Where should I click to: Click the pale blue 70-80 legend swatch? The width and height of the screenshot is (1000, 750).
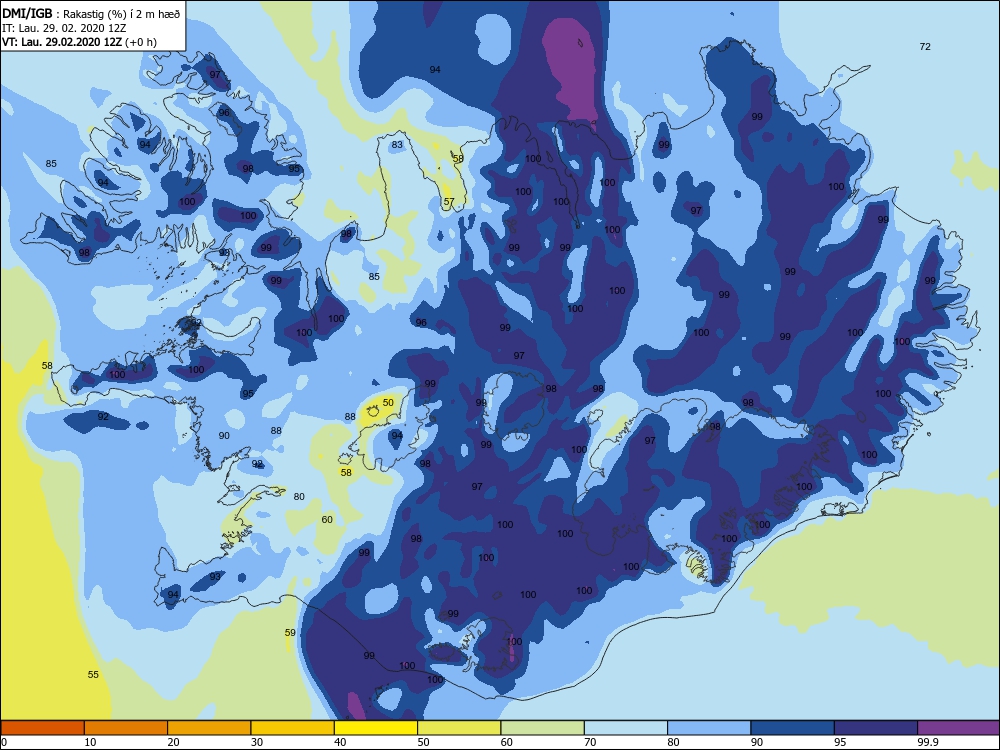(626, 728)
